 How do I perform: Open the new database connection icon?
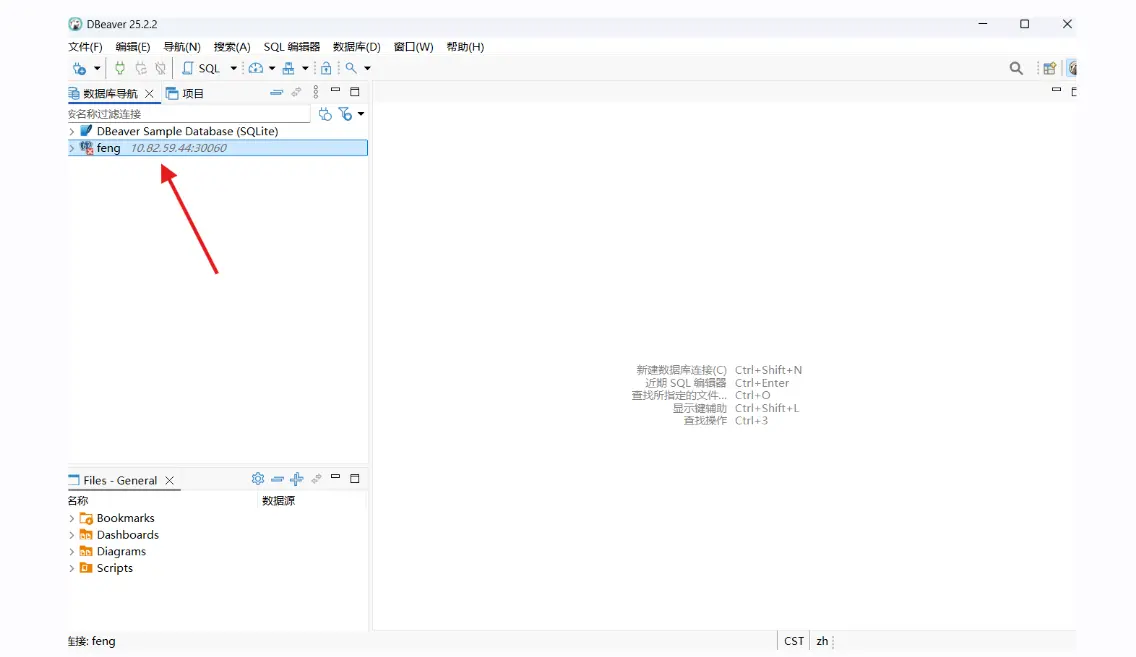point(78,68)
